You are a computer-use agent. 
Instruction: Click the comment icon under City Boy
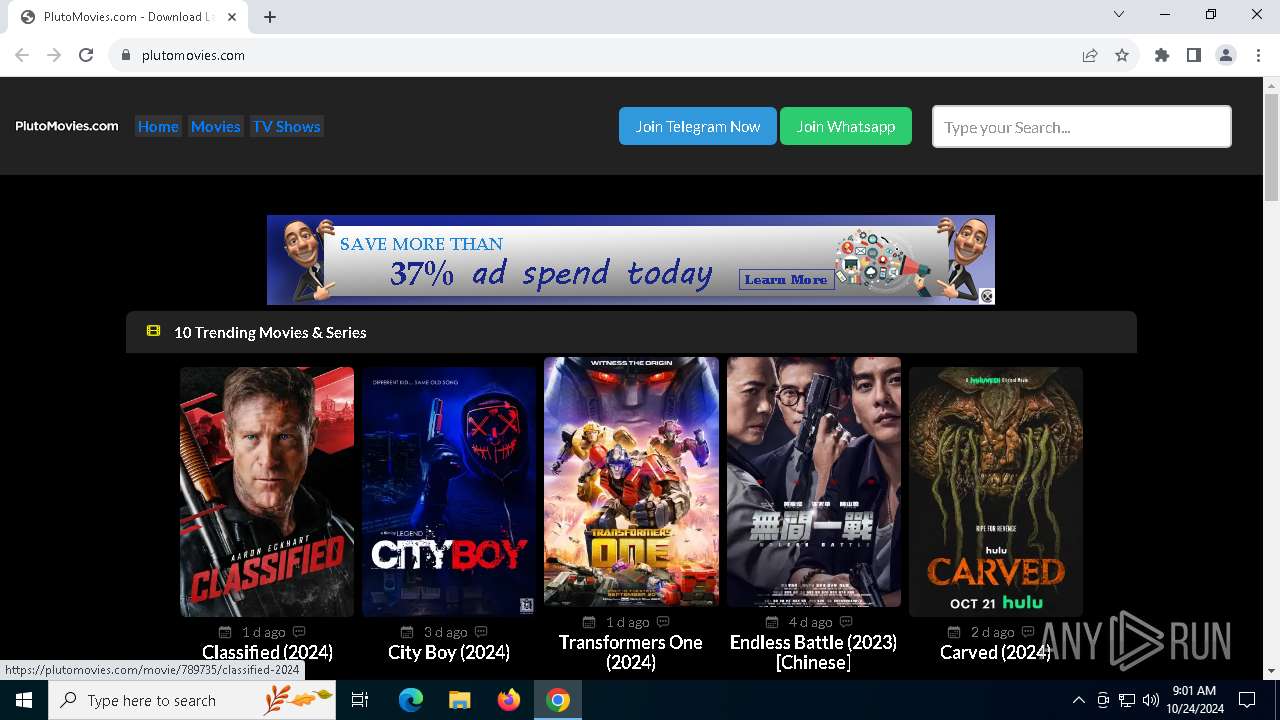tap(481, 632)
